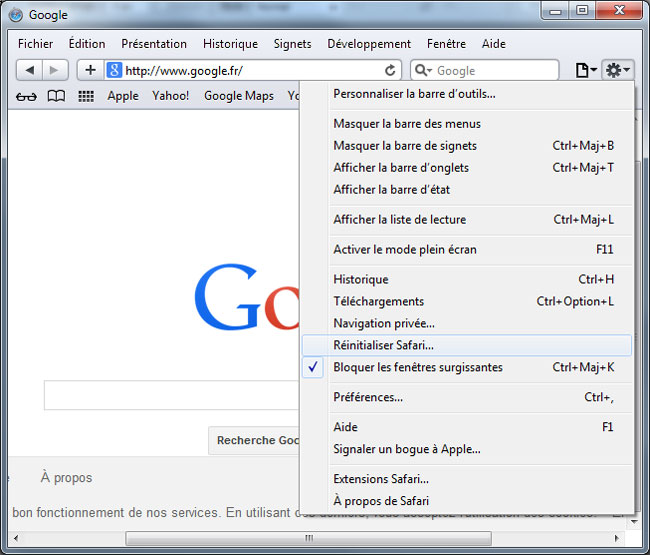Open Extensions Safari…
The height and width of the screenshot is (555, 650).
467,479
